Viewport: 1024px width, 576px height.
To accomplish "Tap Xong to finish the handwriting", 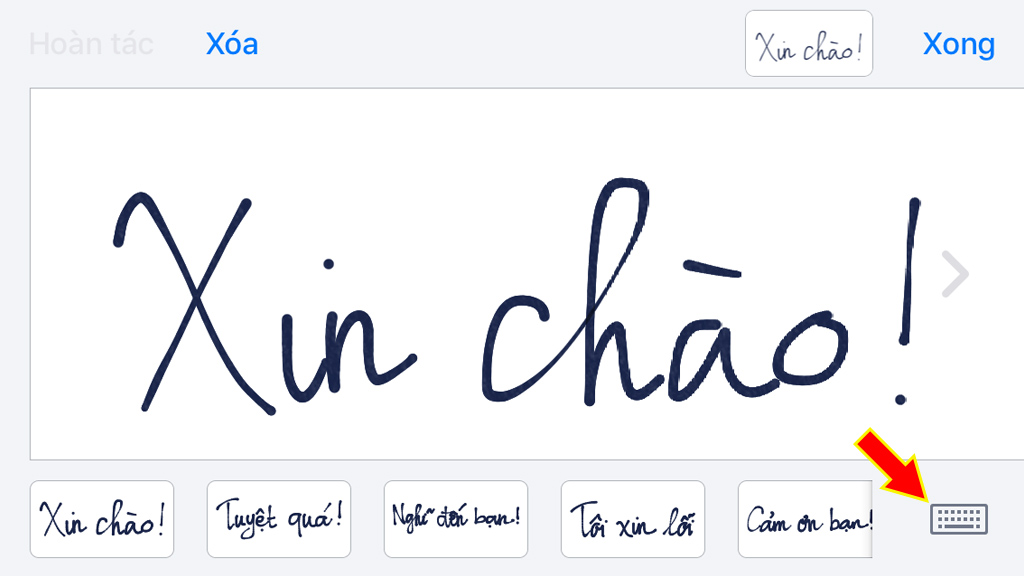I will click(959, 44).
